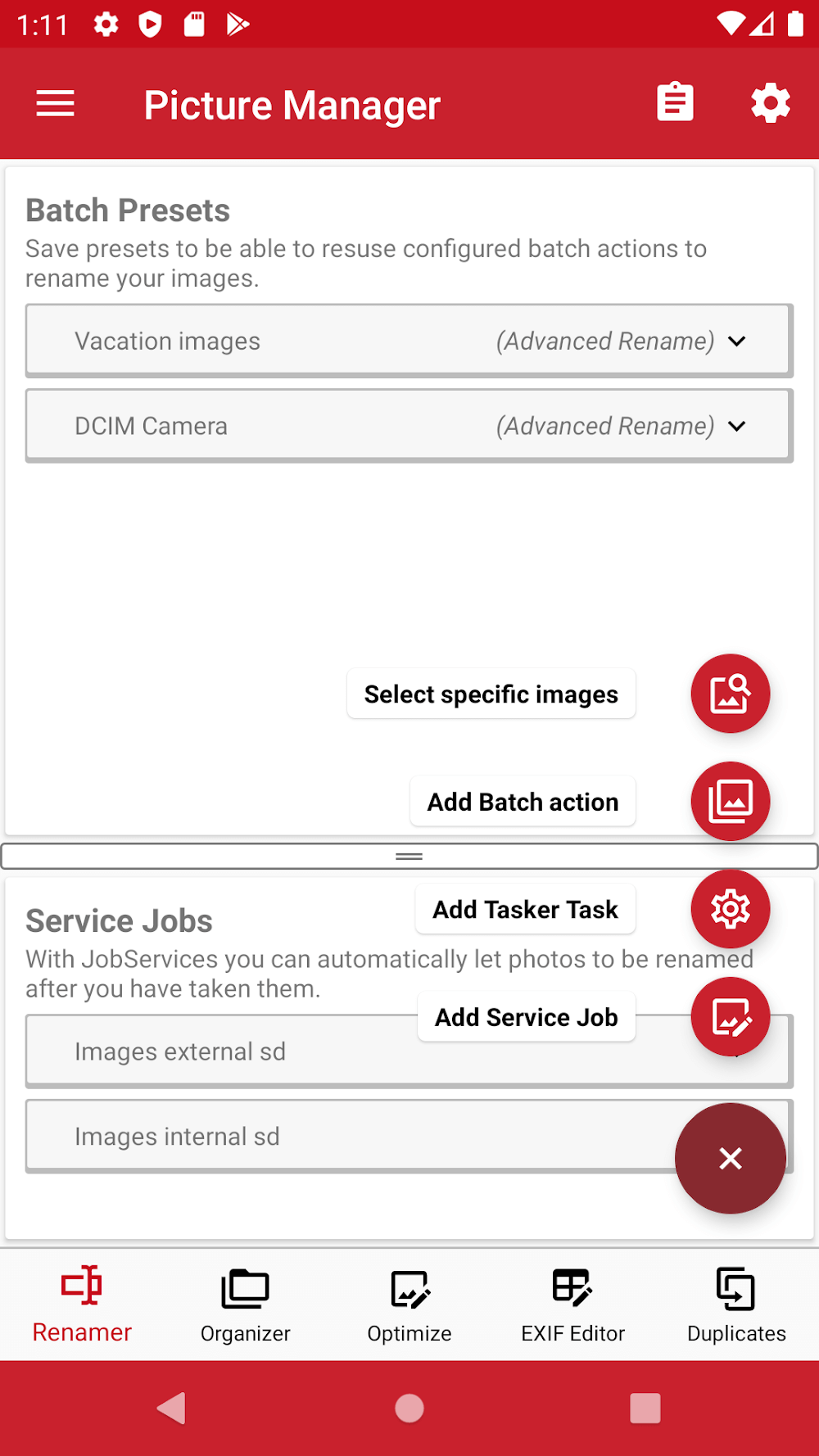The image size is (819, 1456).
Task: Click the Add Batch action label
Action: (523, 802)
